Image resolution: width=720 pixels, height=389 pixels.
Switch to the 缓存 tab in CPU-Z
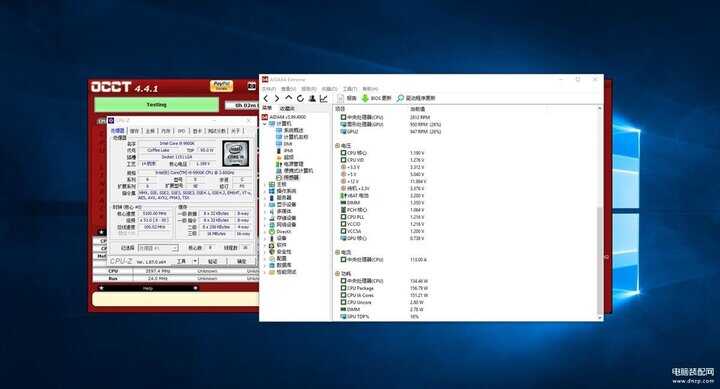click(x=134, y=131)
